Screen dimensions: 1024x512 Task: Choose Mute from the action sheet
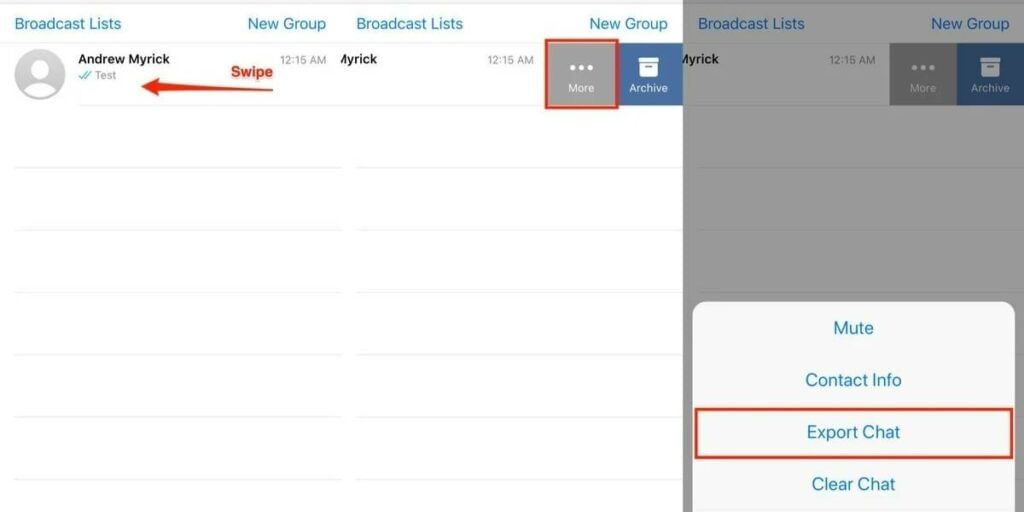(x=854, y=328)
